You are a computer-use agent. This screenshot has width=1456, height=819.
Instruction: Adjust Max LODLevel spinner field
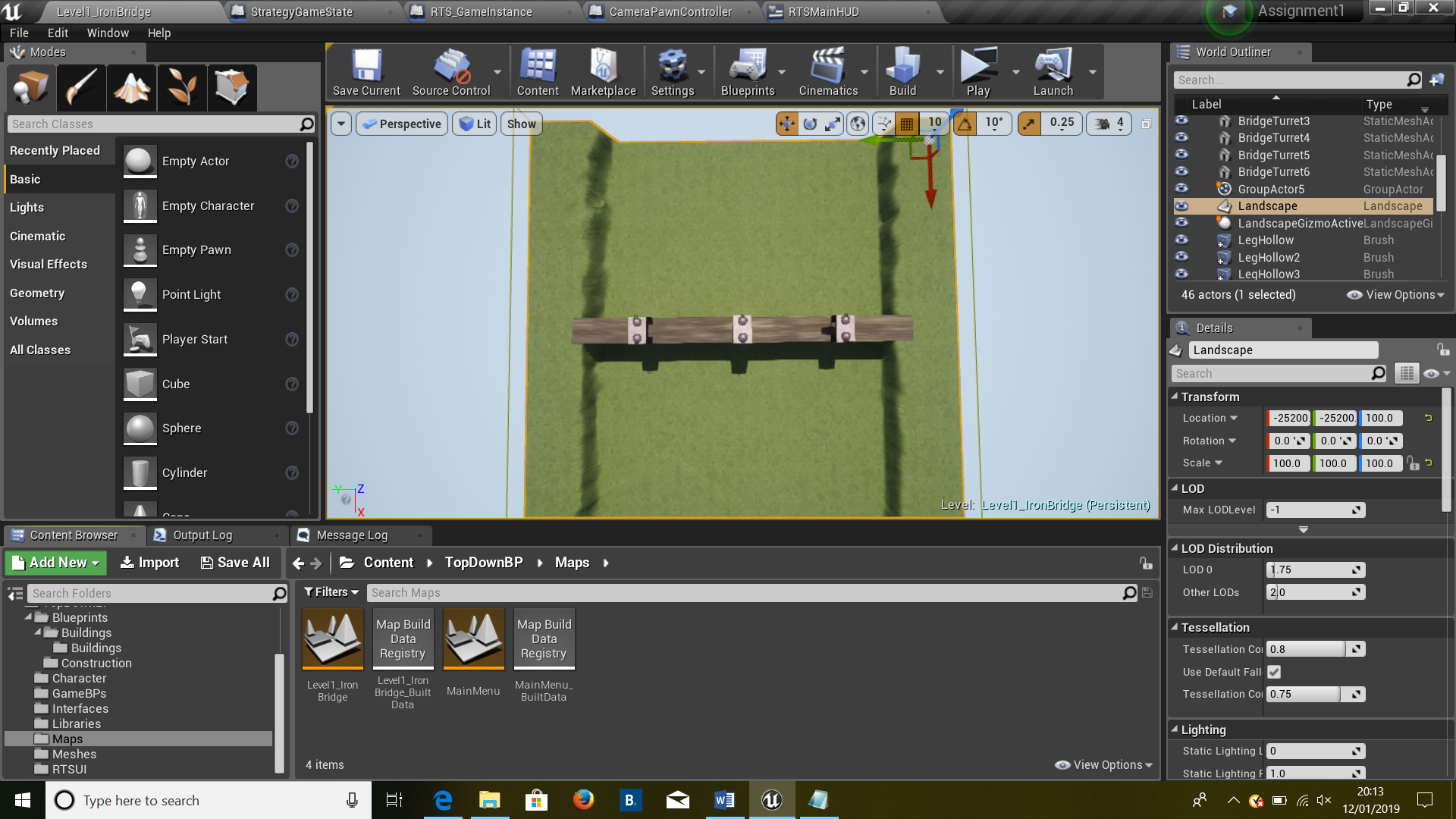pos(1315,510)
